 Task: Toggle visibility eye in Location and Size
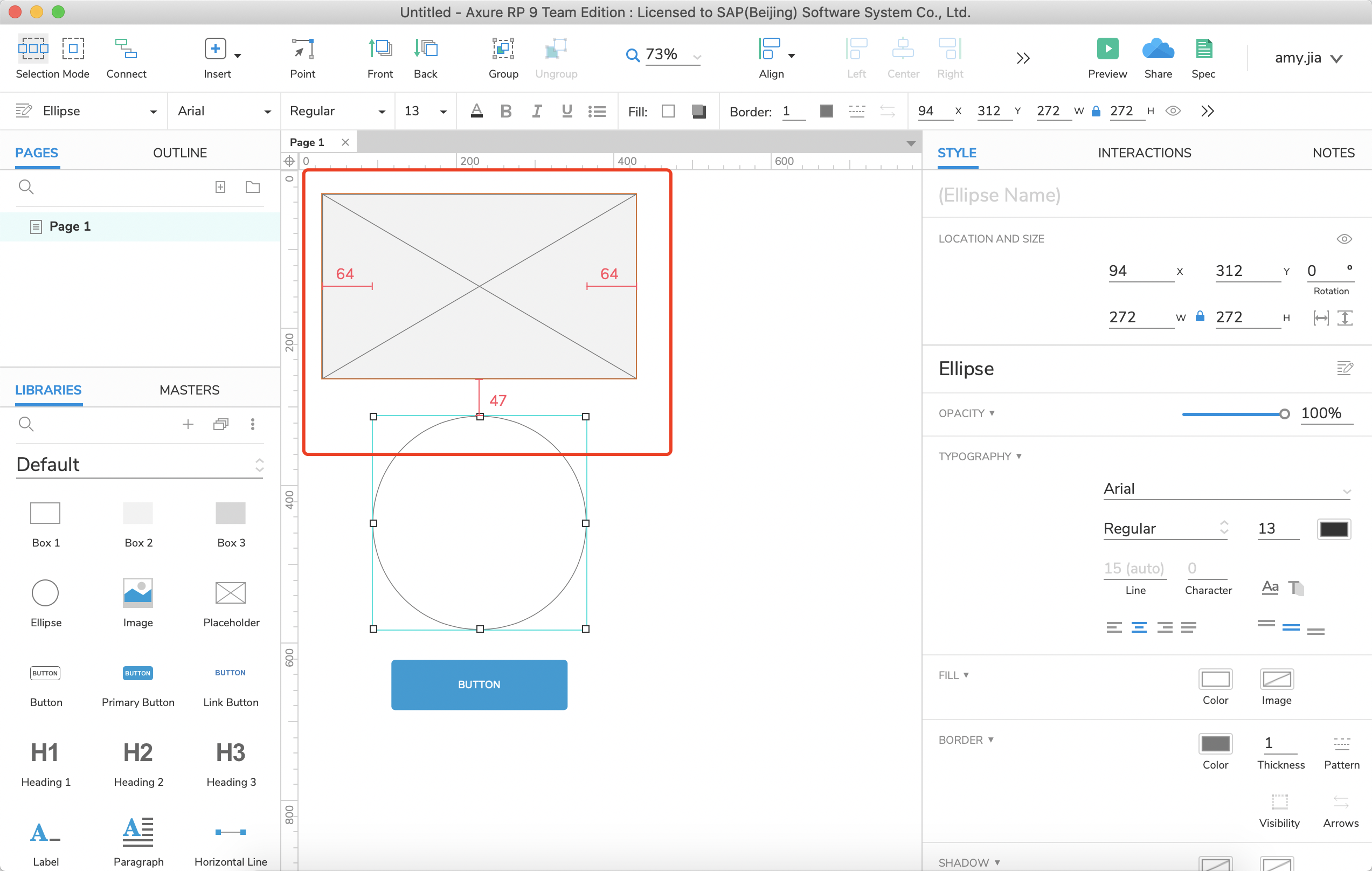[x=1344, y=239]
